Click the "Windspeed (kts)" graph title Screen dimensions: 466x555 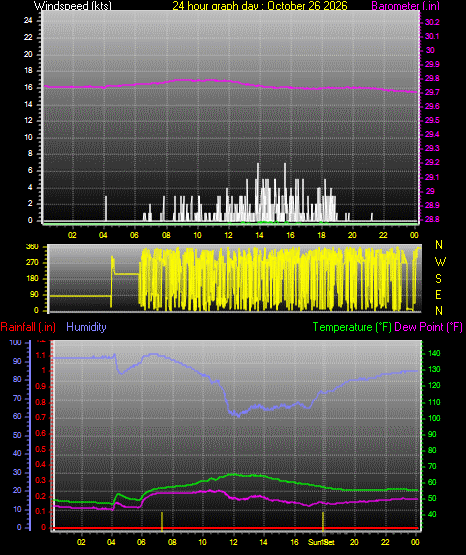(73, 6)
